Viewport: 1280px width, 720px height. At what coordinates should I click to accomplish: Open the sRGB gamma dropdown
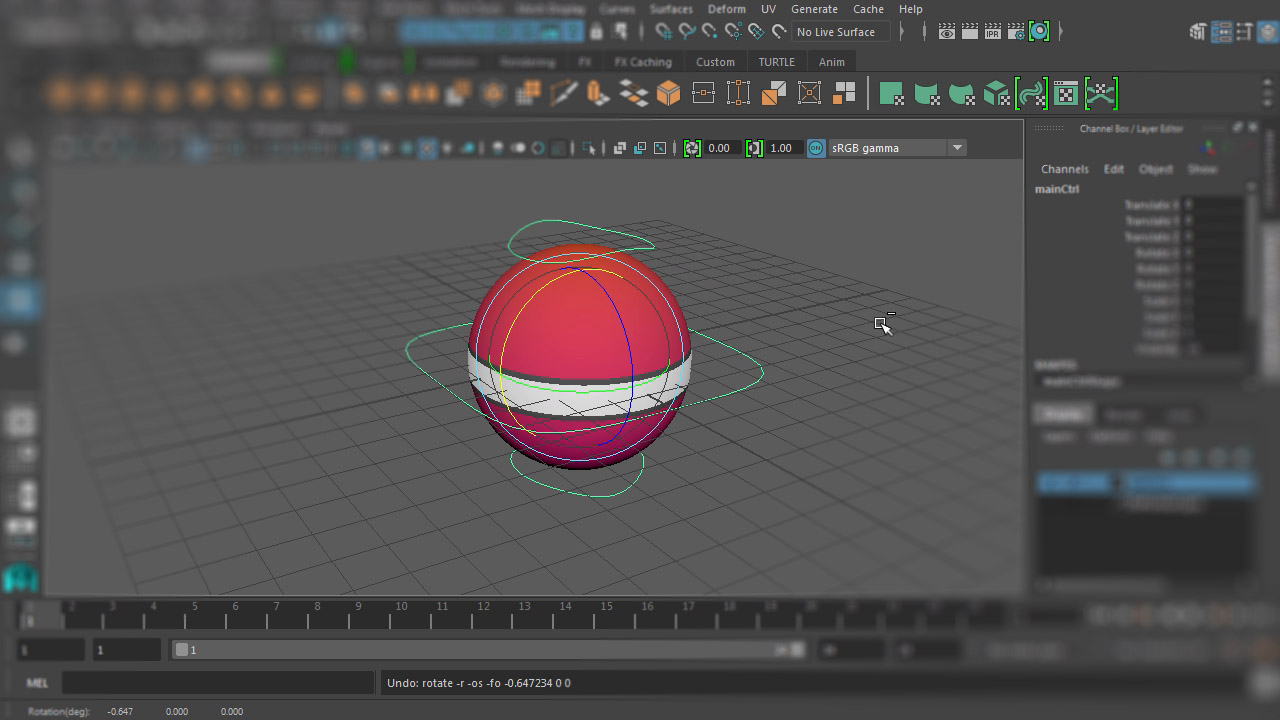click(957, 148)
